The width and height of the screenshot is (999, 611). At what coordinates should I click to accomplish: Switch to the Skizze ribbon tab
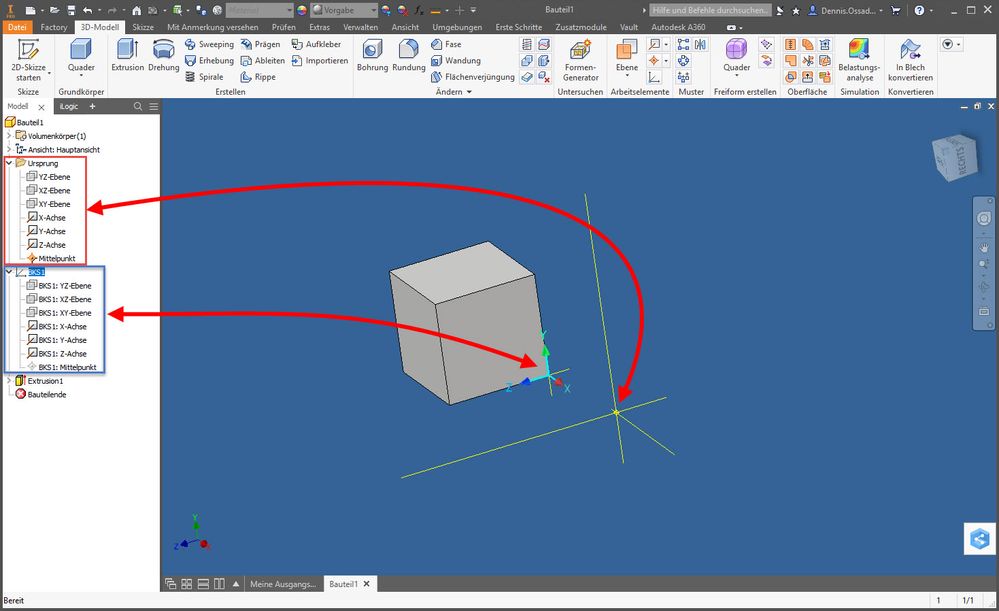pyautogui.click(x=143, y=27)
